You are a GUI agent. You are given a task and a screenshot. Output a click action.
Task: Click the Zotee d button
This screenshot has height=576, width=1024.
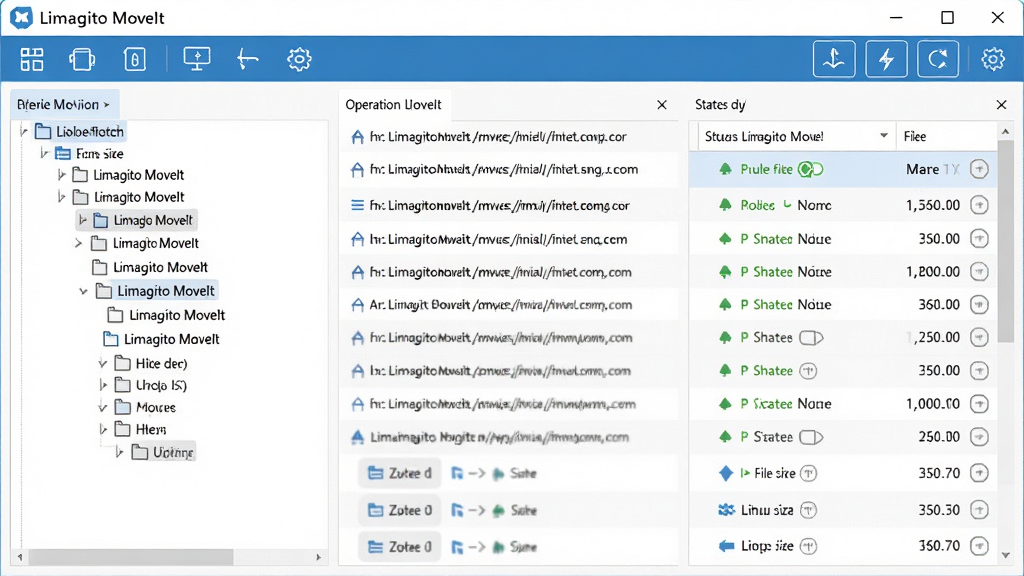coord(400,473)
